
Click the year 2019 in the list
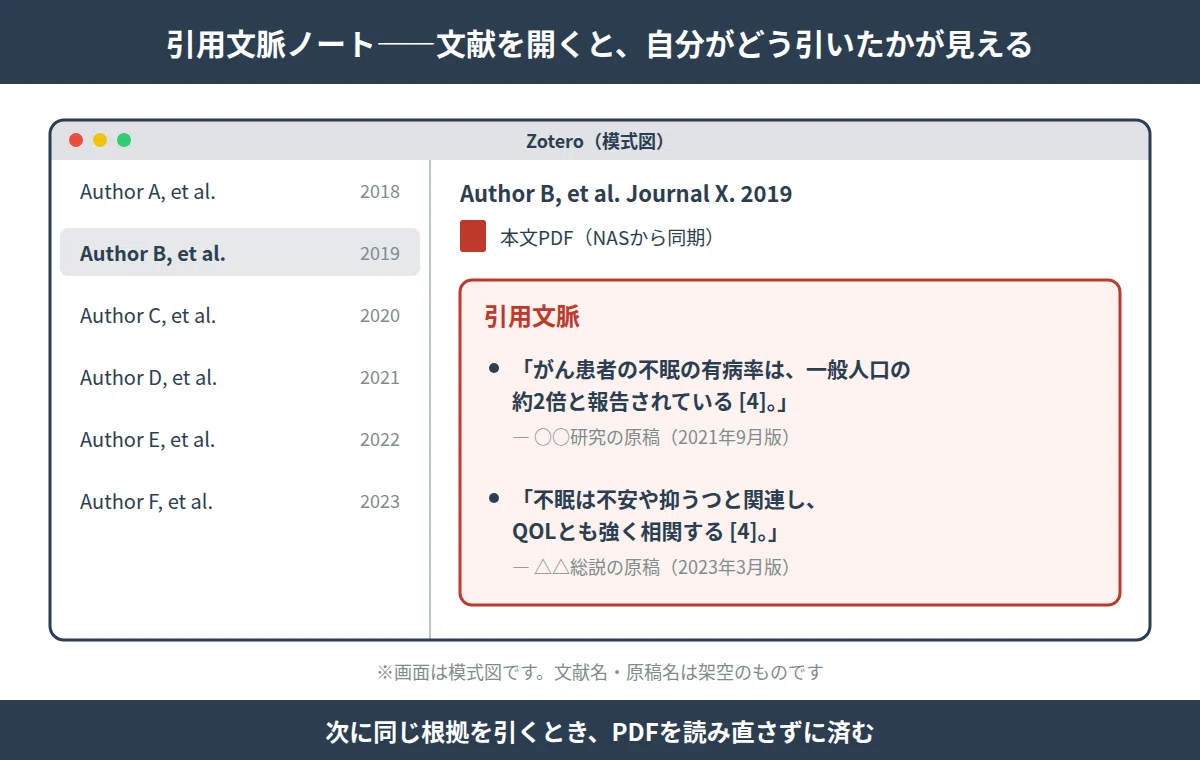tap(380, 254)
